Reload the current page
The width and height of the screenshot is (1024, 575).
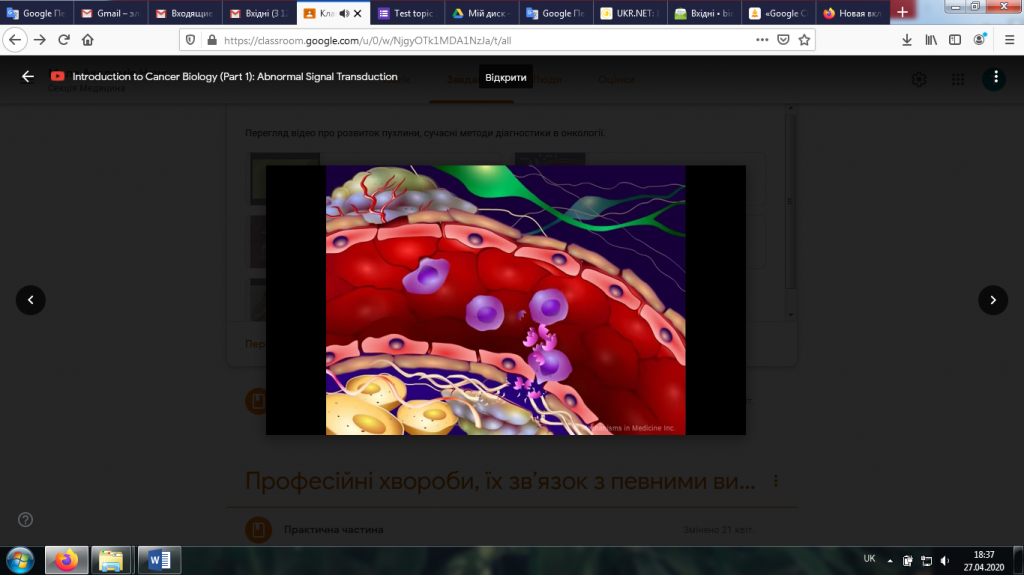click(64, 40)
